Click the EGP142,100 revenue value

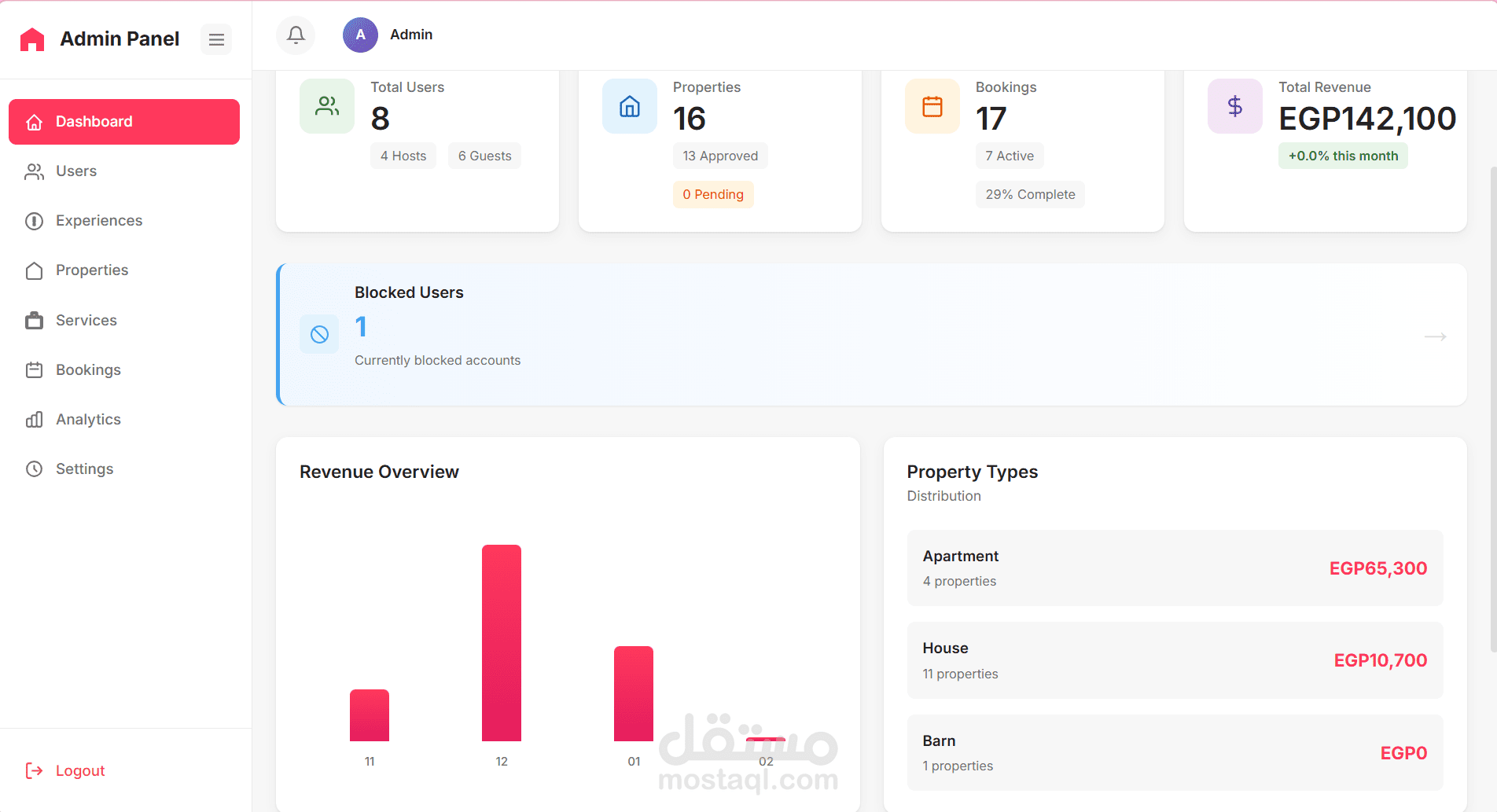coord(1367,119)
